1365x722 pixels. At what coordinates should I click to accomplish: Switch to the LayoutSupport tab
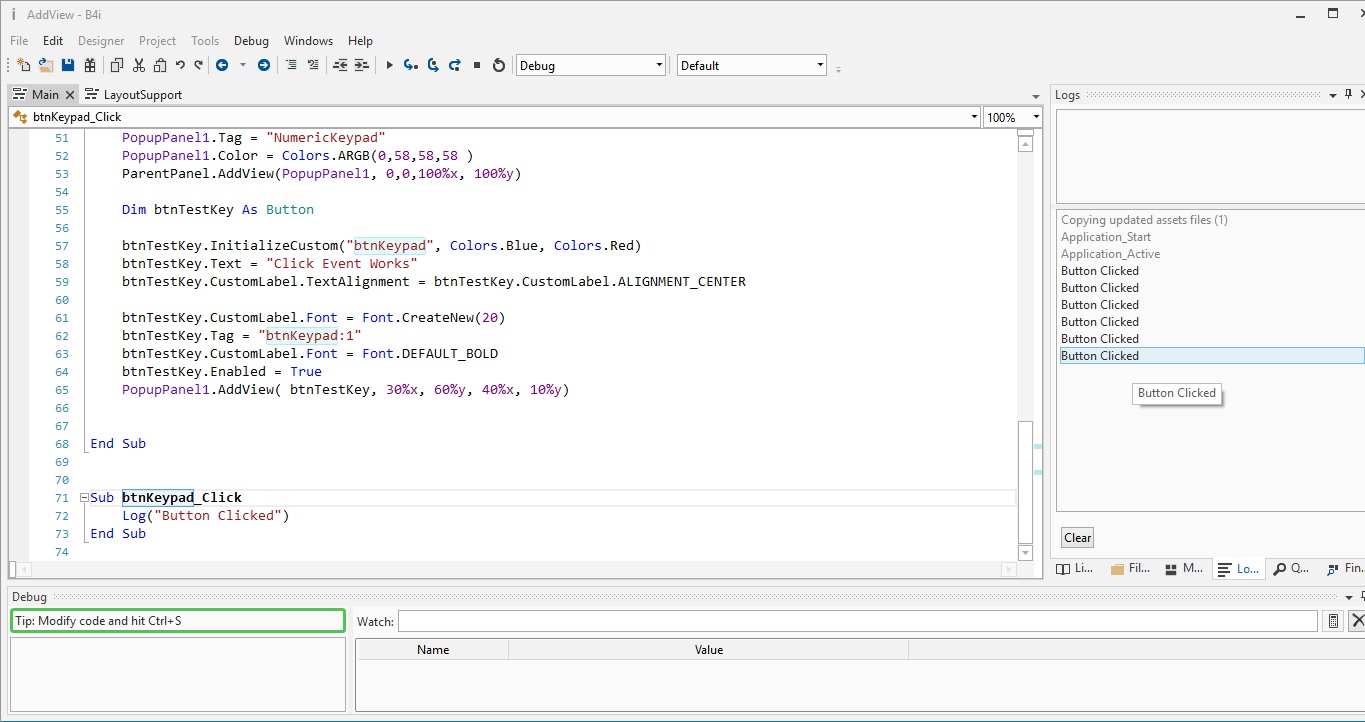(134, 94)
